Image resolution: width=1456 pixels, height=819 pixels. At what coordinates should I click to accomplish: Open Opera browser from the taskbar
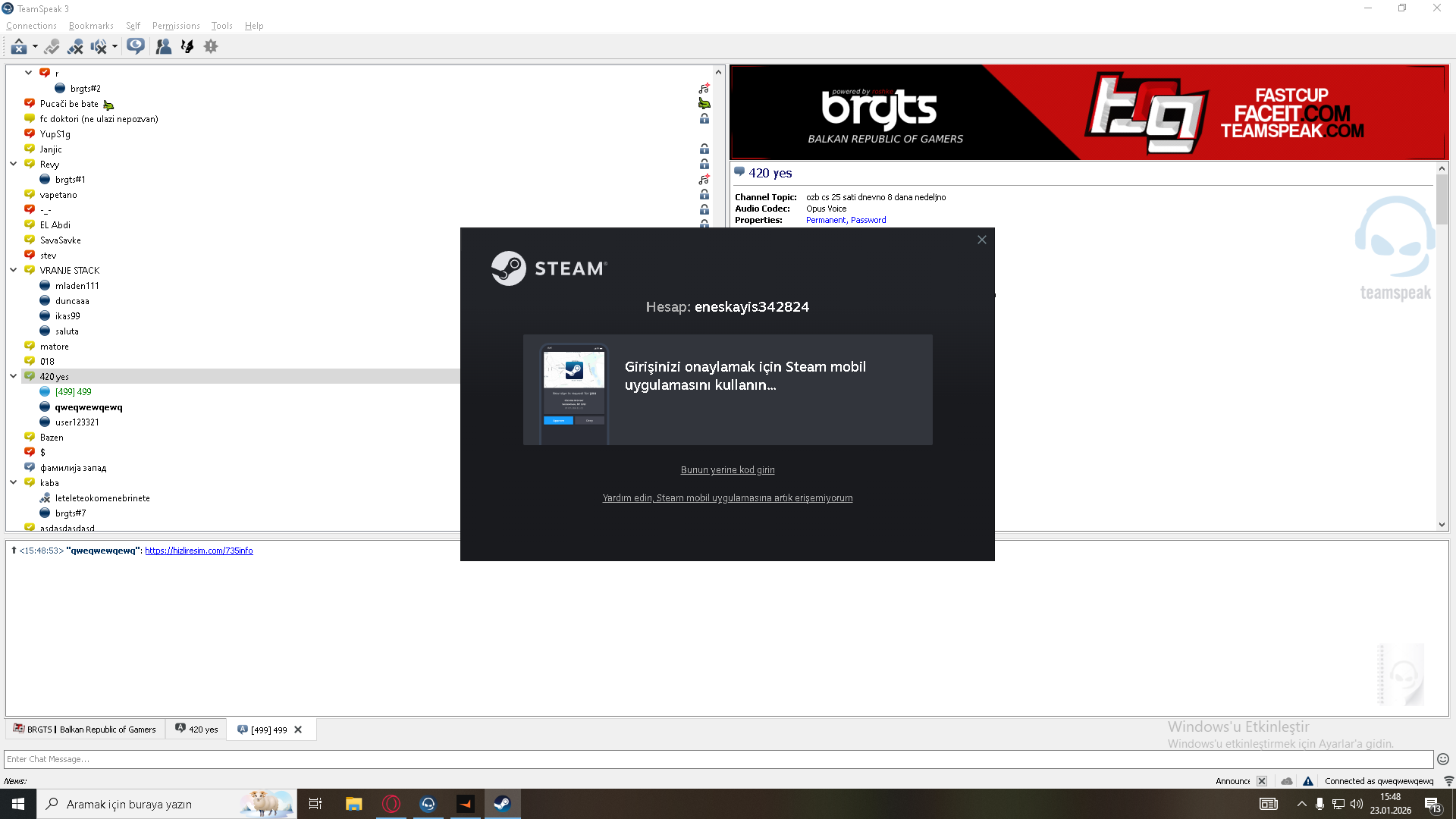point(391,804)
